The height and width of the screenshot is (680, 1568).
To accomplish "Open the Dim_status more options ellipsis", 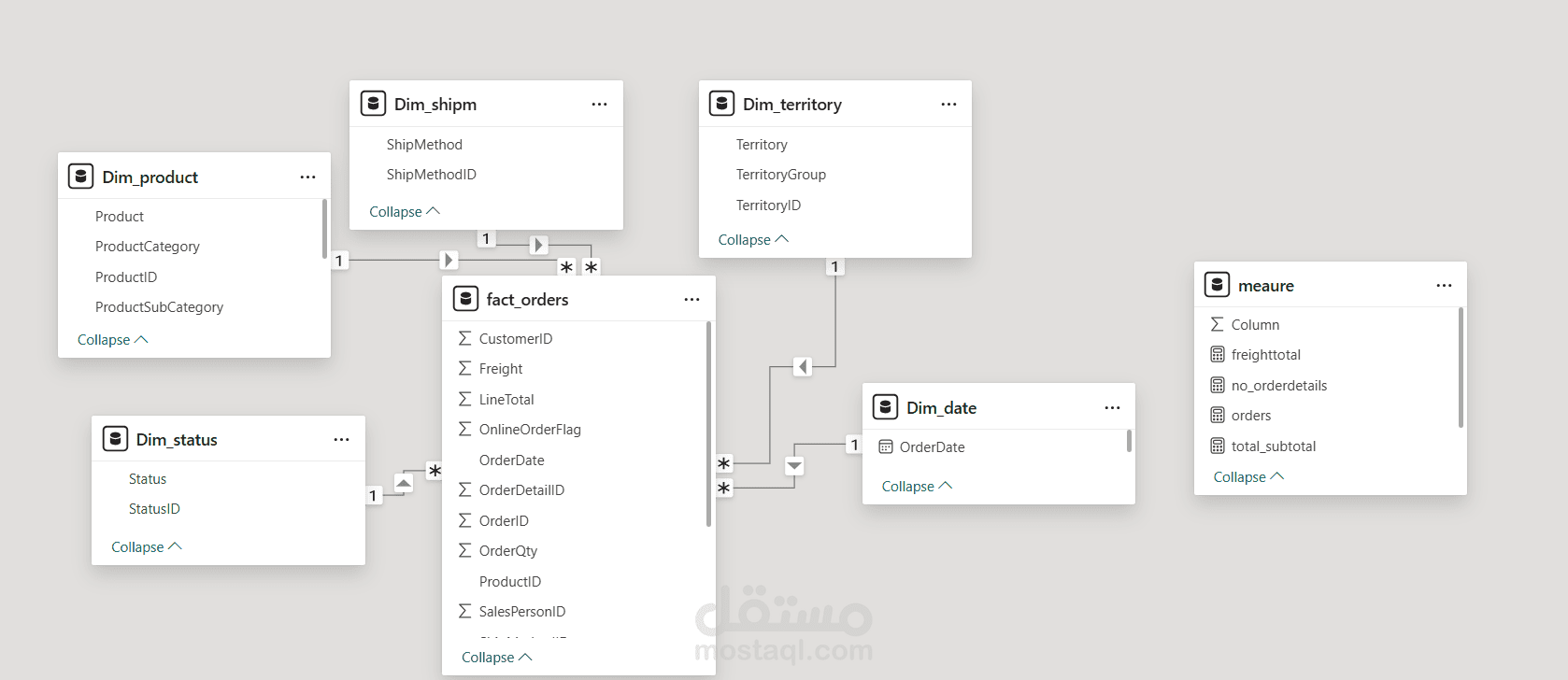I will coord(341,440).
